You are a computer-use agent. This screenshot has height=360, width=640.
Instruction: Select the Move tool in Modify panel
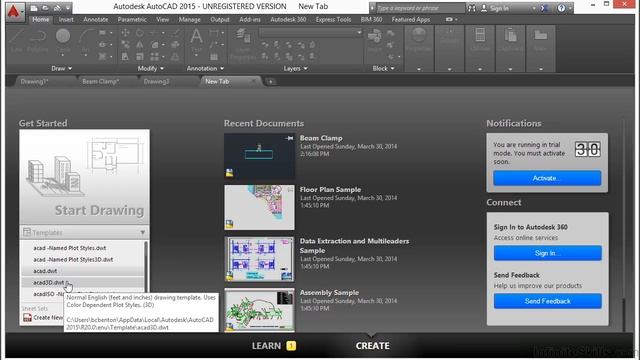(125, 33)
